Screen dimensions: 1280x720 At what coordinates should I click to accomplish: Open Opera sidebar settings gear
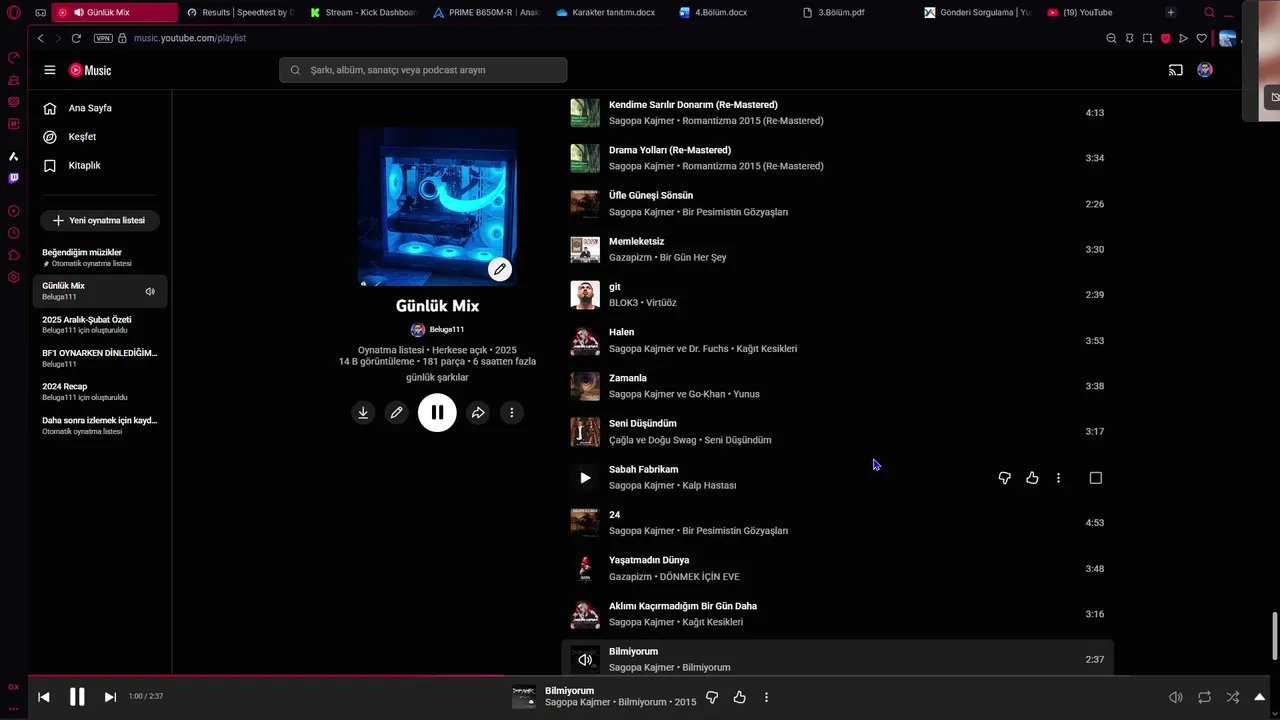[x=13, y=277]
